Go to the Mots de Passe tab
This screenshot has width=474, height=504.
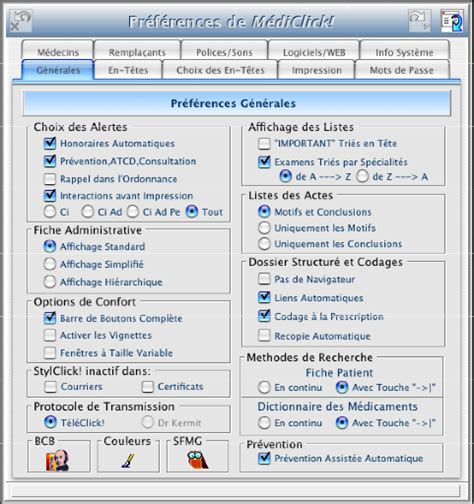pyautogui.click(x=402, y=70)
